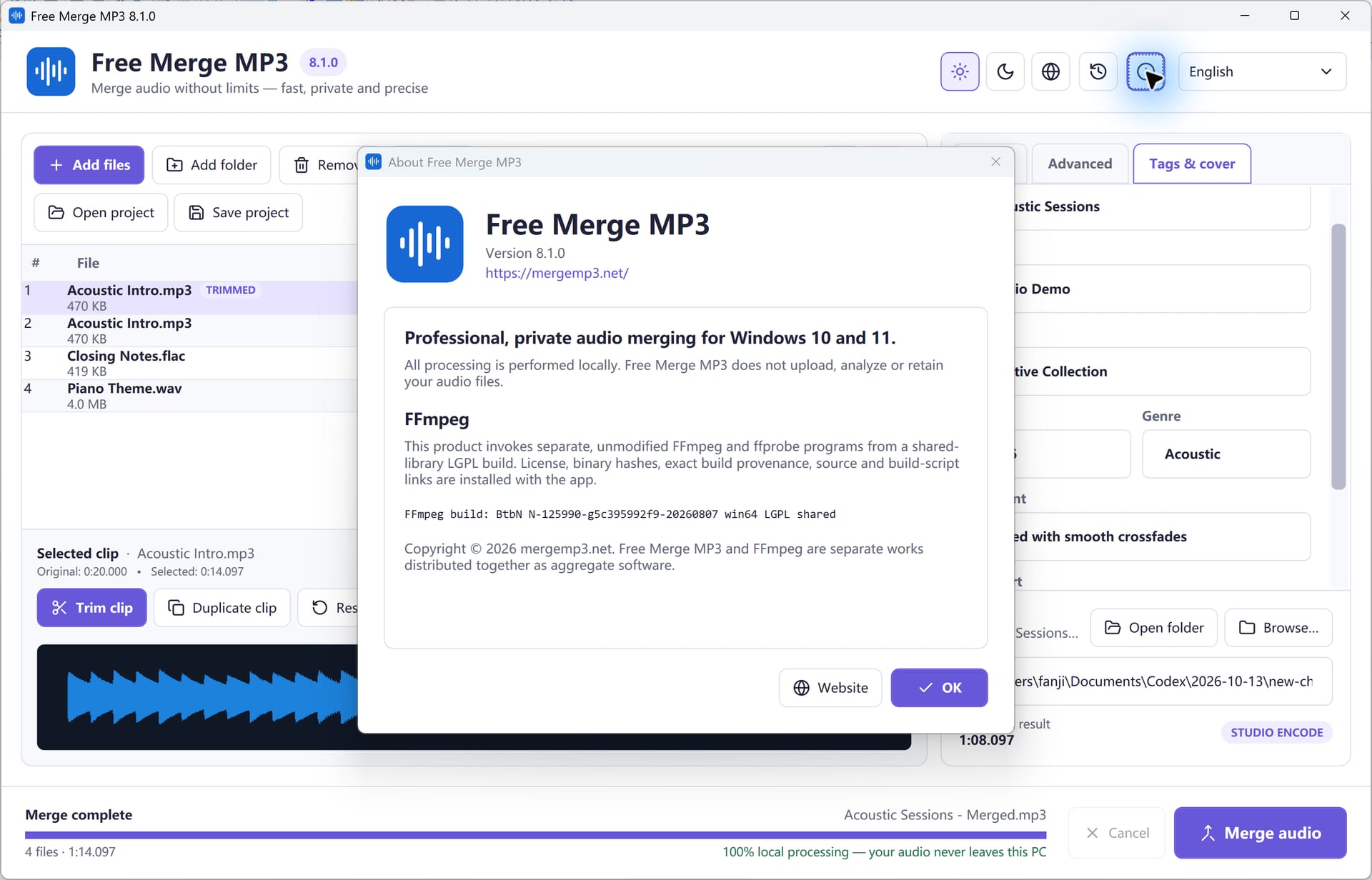The height and width of the screenshot is (880, 1372).
Task: Open the mergemp3.net link in dialog
Action: tap(557, 273)
